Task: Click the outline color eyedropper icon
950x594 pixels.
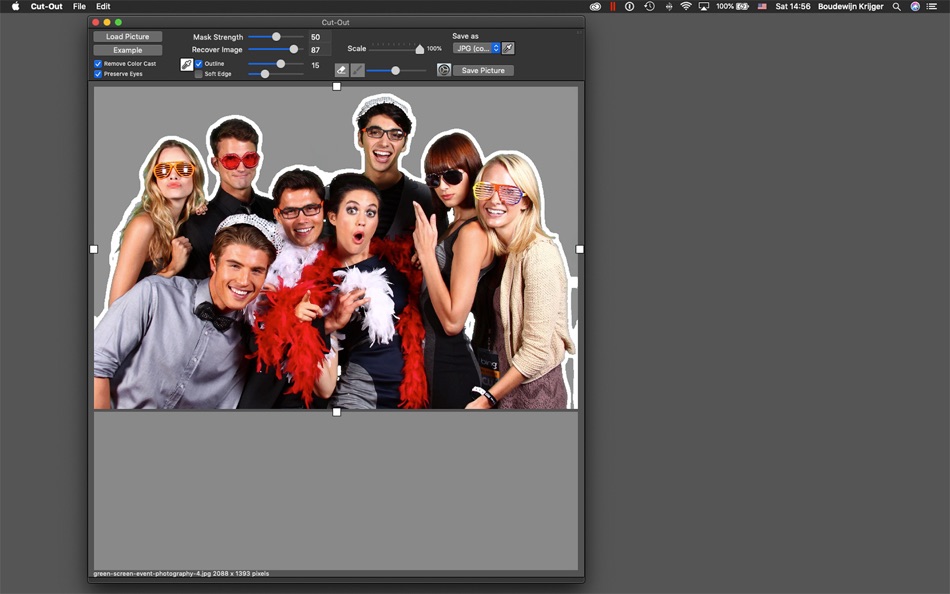Action: [187, 64]
